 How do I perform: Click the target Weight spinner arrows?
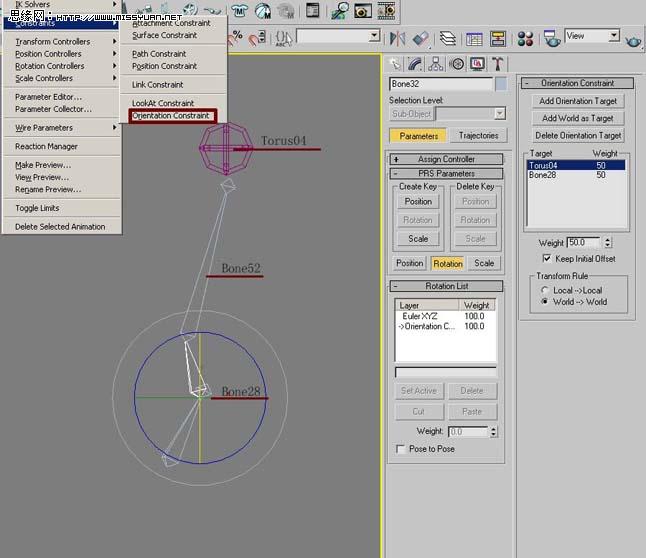pos(607,243)
